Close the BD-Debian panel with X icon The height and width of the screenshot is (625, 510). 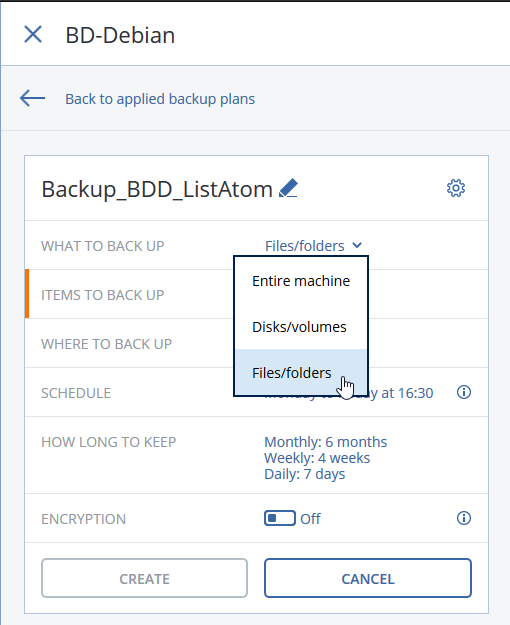click(x=33, y=34)
